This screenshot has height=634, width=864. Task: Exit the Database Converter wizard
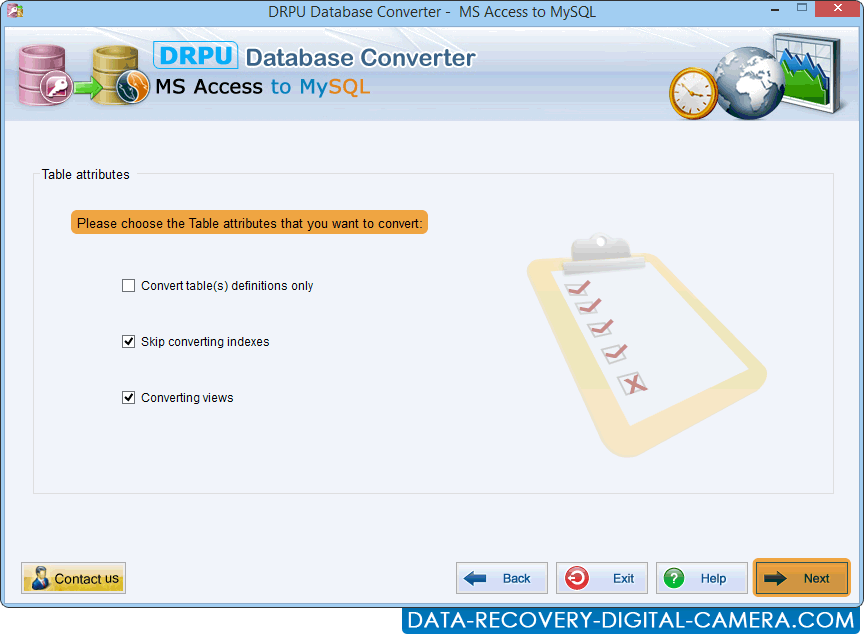(x=602, y=578)
